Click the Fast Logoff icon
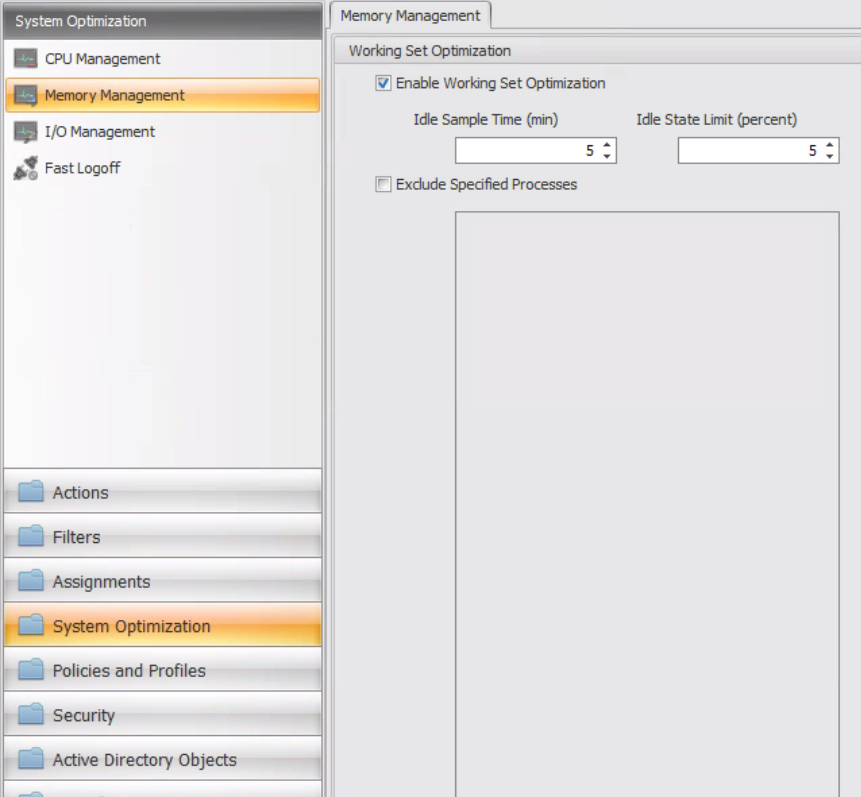The width and height of the screenshot is (861, 797). [x=25, y=168]
